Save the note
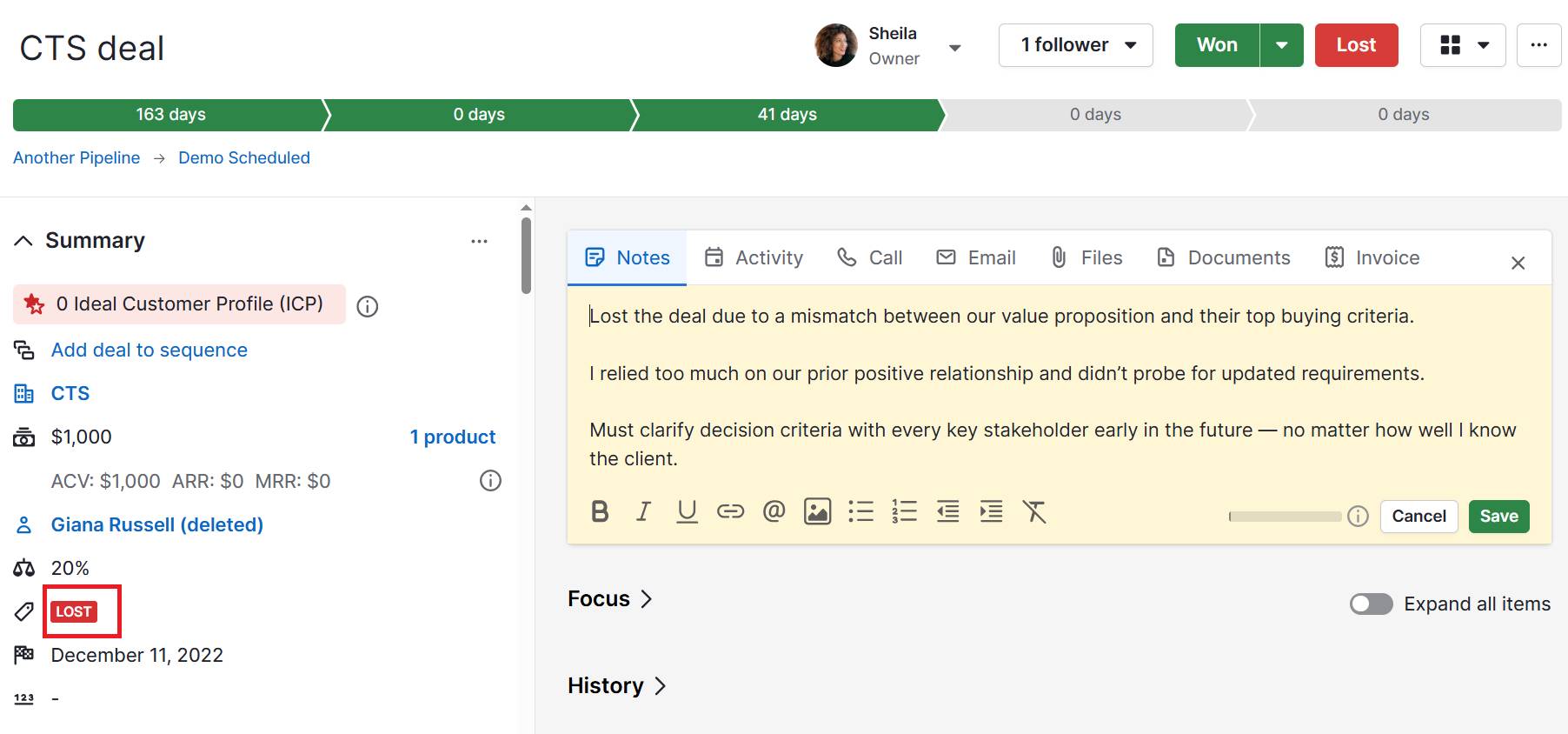This screenshot has height=734, width=1568. 1498,517
